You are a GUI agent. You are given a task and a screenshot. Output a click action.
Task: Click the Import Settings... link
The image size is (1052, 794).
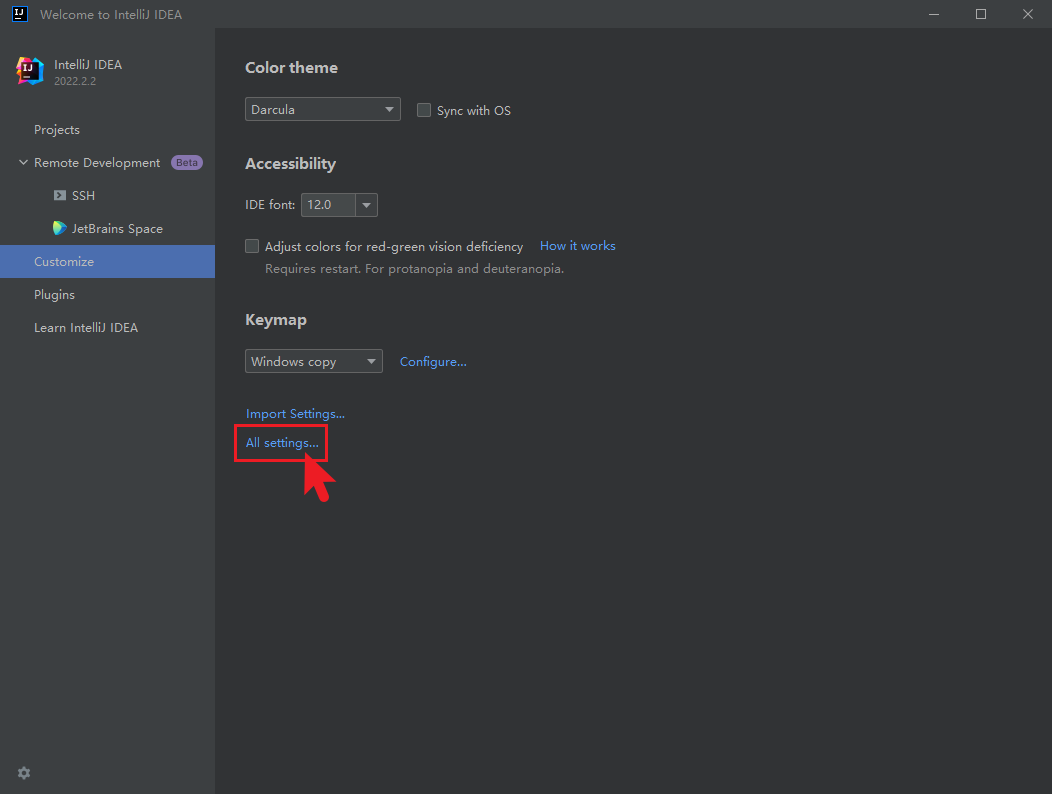click(x=295, y=413)
